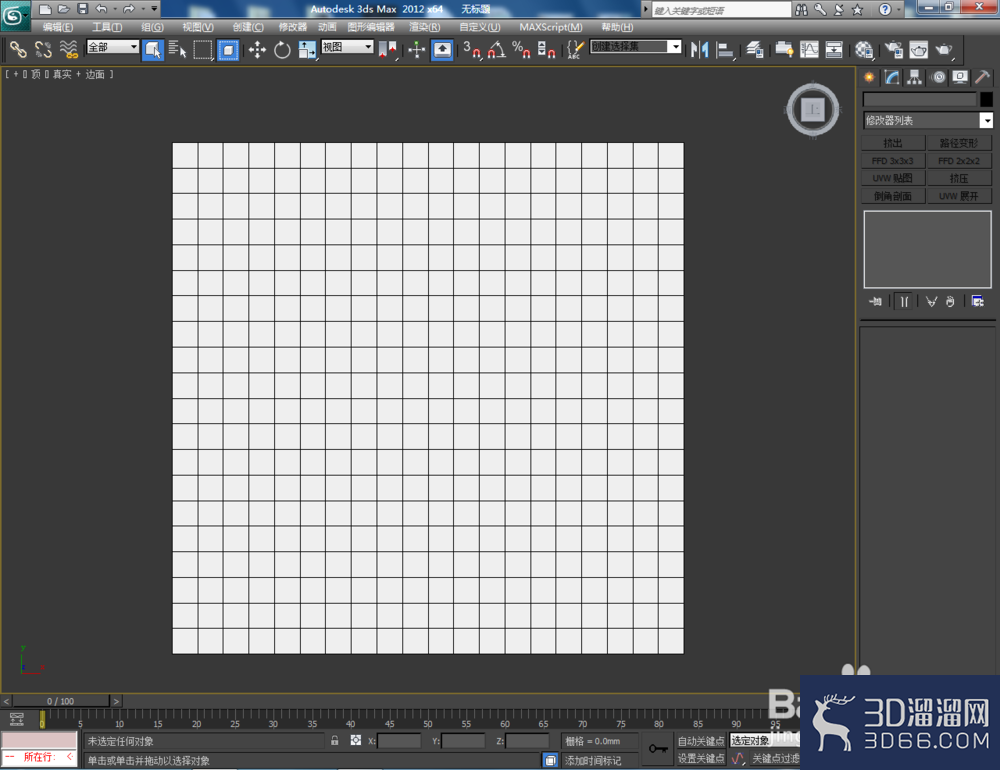Open the Display panel tab
The image size is (1000, 770).
[x=960, y=77]
